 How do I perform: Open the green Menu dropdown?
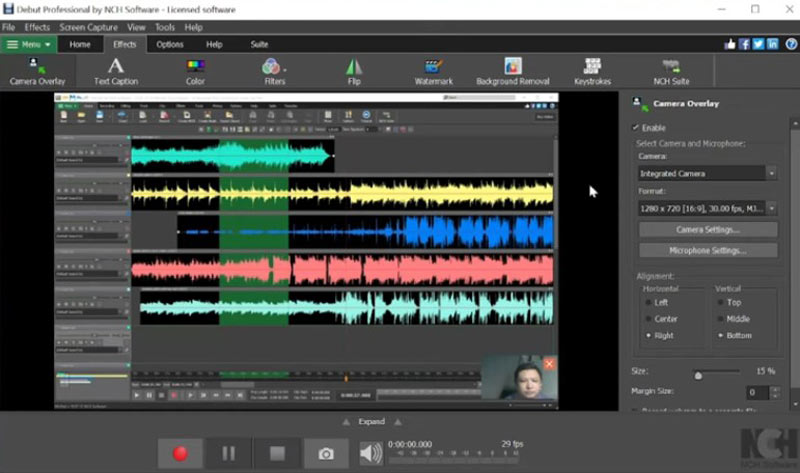point(28,44)
